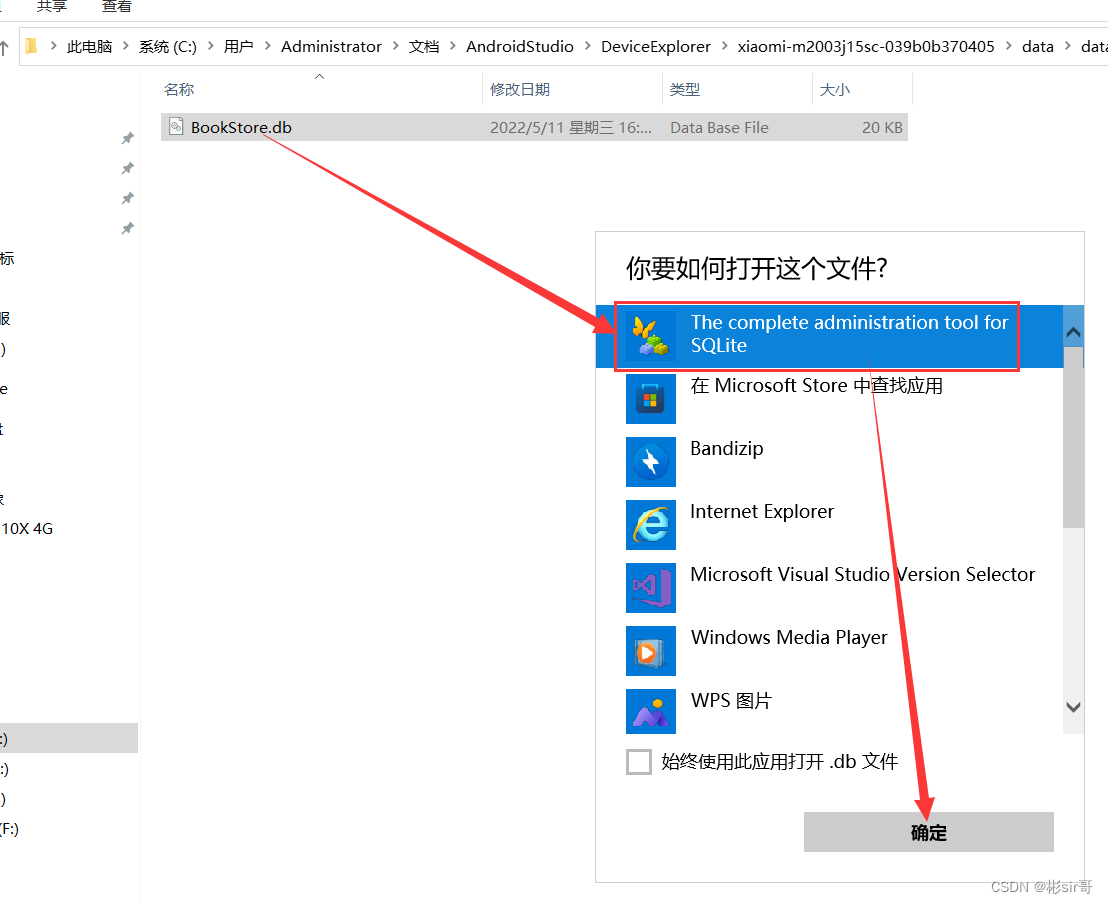1108x904 pixels.
Task: Confirm with the 确定 button
Action: (929, 832)
